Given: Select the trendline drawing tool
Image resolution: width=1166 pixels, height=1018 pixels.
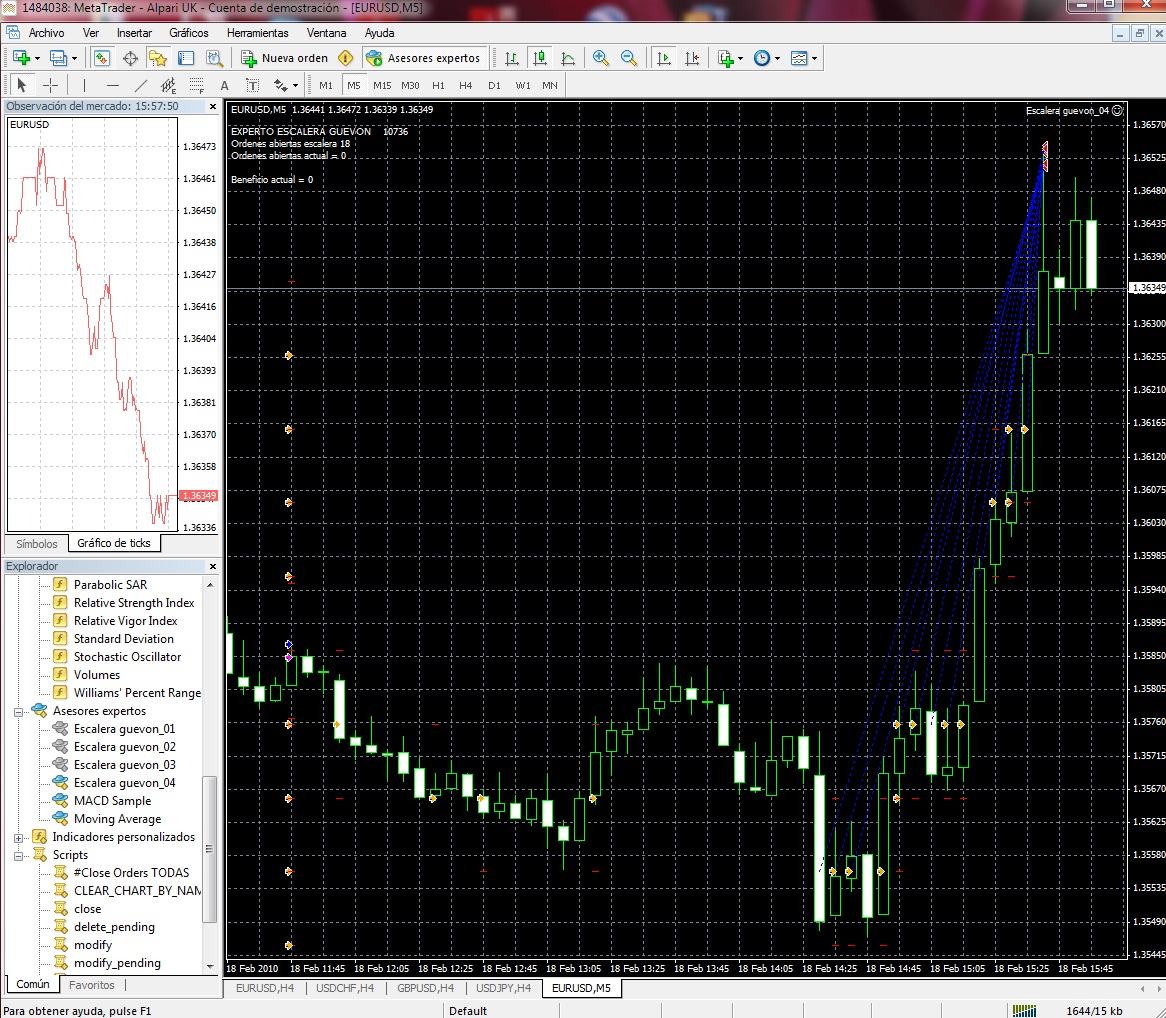Looking at the screenshot, I should pos(141,85).
